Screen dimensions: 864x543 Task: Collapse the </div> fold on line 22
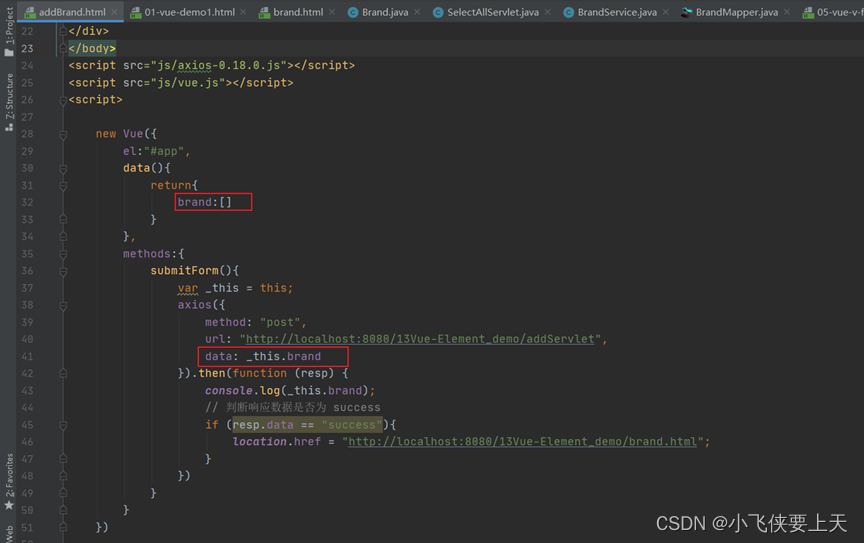click(63, 31)
